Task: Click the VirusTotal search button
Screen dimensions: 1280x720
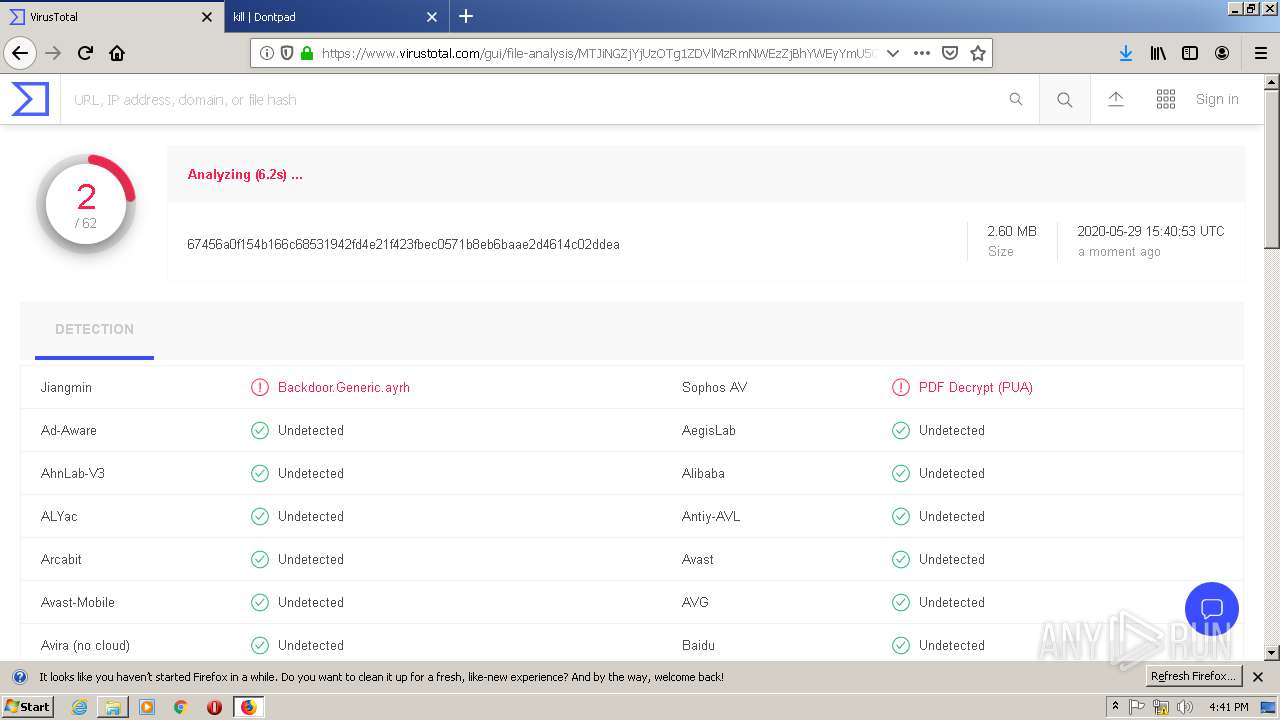Action: [x=1065, y=99]
